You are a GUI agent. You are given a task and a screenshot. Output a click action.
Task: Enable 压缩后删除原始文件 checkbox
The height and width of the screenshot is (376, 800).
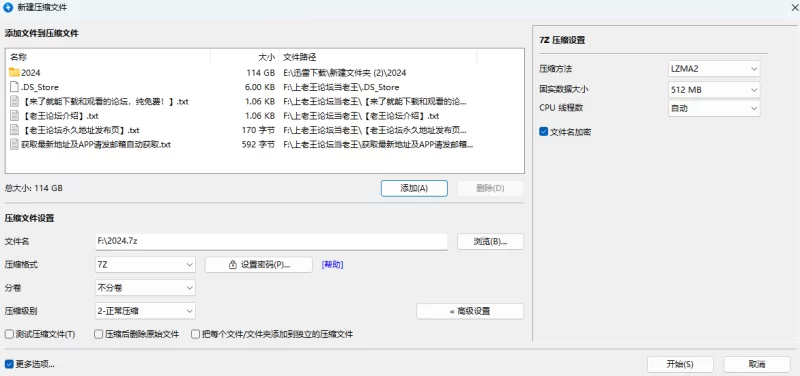point(99,335)
